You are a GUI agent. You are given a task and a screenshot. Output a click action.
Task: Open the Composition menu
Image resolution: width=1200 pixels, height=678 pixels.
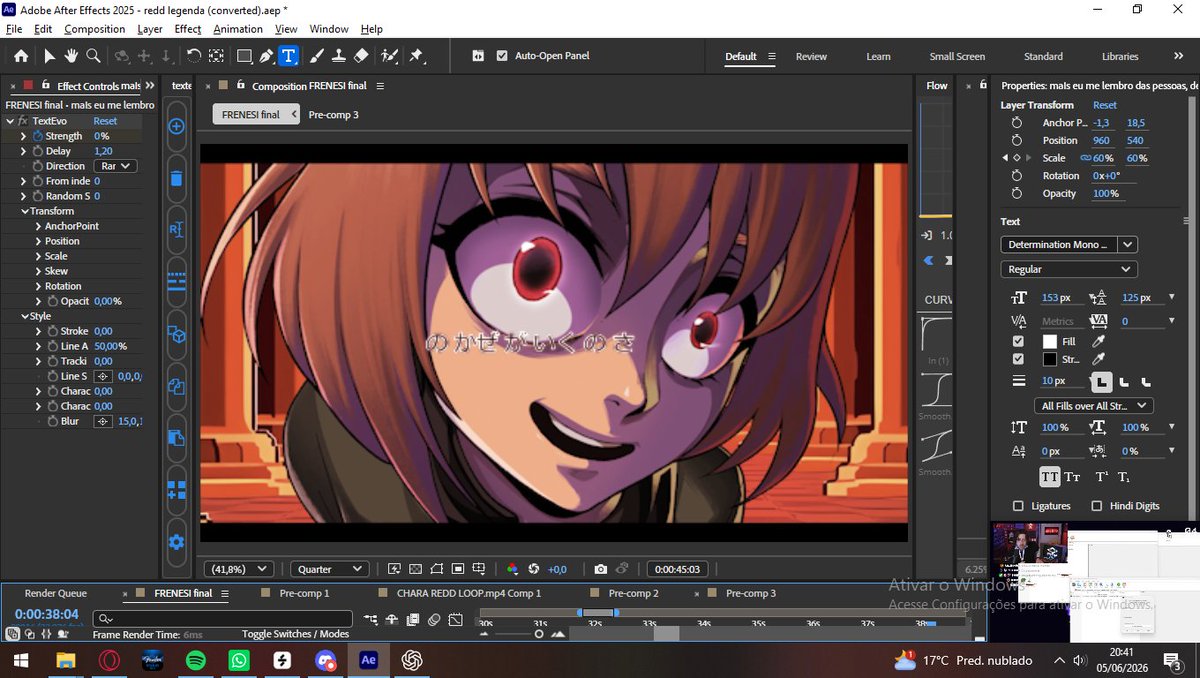[94, 29]
